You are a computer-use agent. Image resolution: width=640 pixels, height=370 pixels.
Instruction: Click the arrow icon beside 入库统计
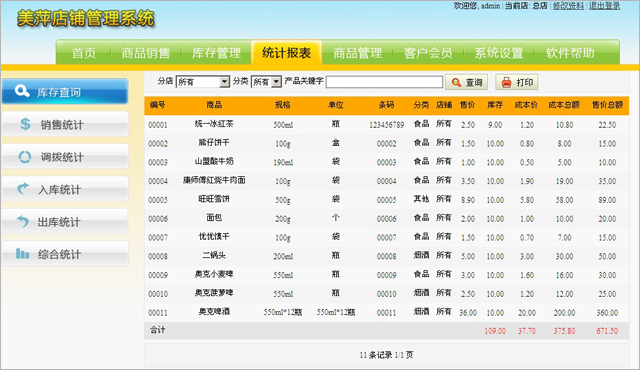(23, 188)
